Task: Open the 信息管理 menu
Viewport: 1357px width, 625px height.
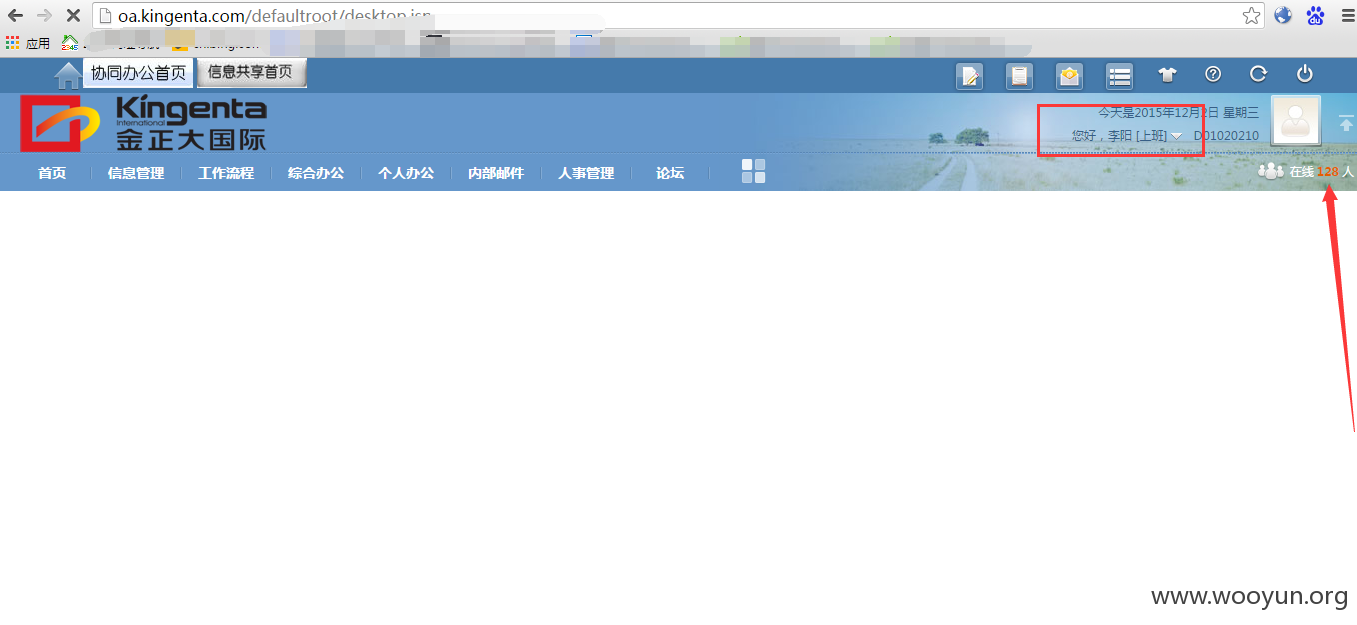Action: (x=136, y=173)
